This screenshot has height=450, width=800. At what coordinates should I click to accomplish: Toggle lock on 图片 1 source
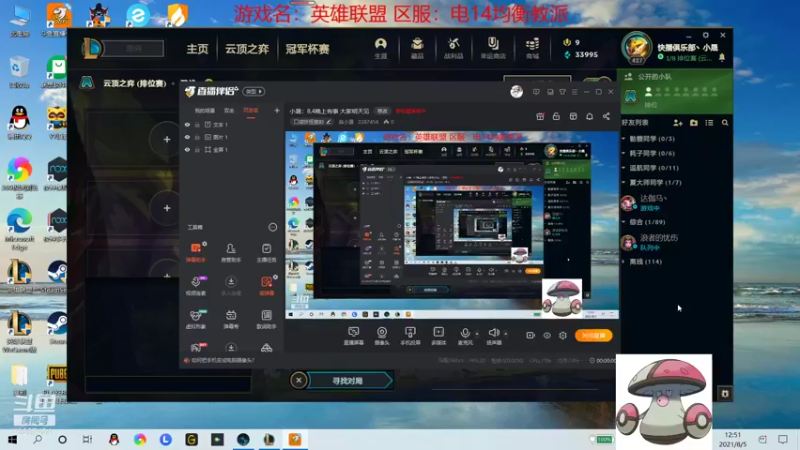(197, 137)
